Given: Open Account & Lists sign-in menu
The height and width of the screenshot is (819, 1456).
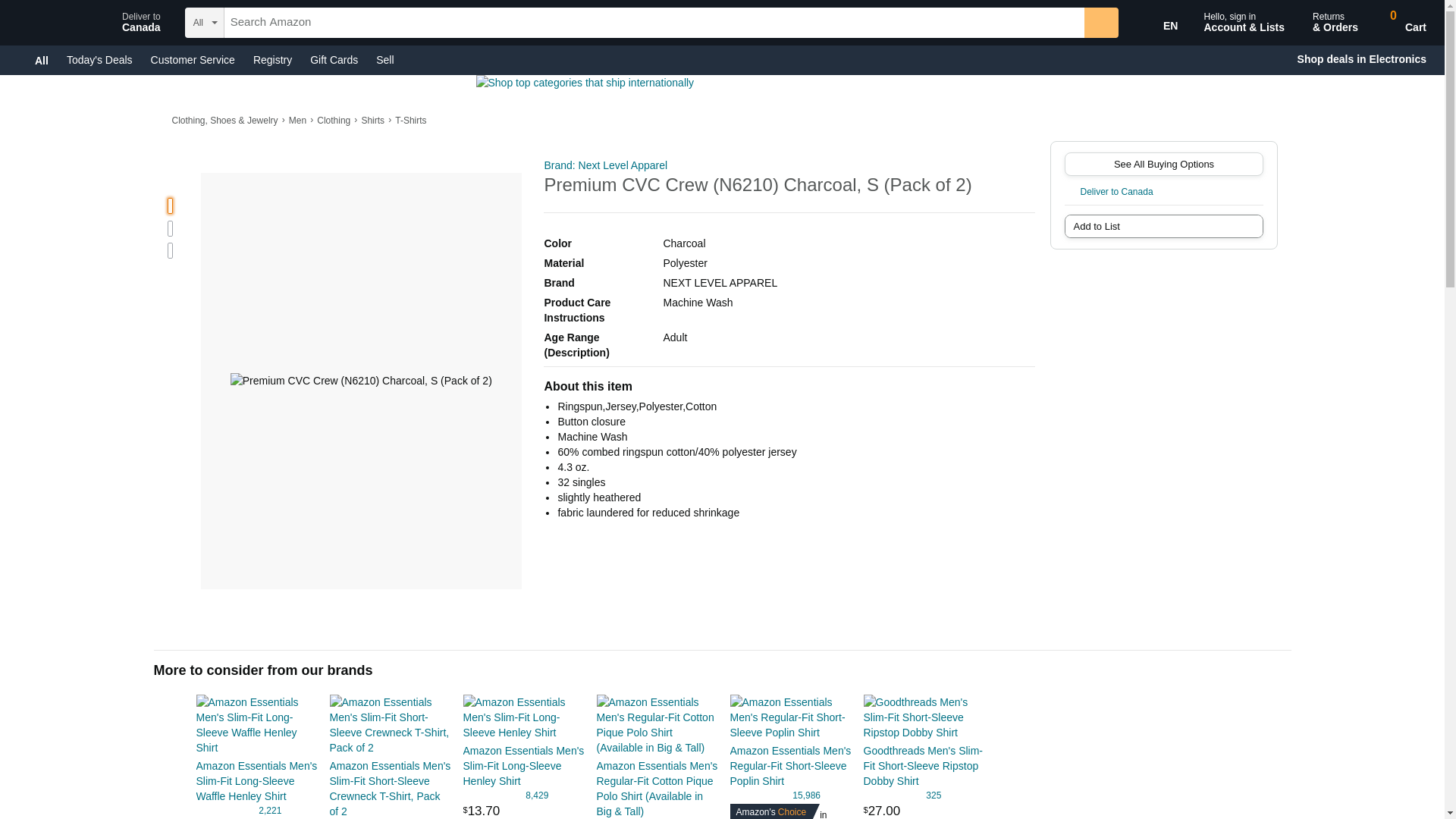Looking at the screenshot, I should pos(1243,23).
